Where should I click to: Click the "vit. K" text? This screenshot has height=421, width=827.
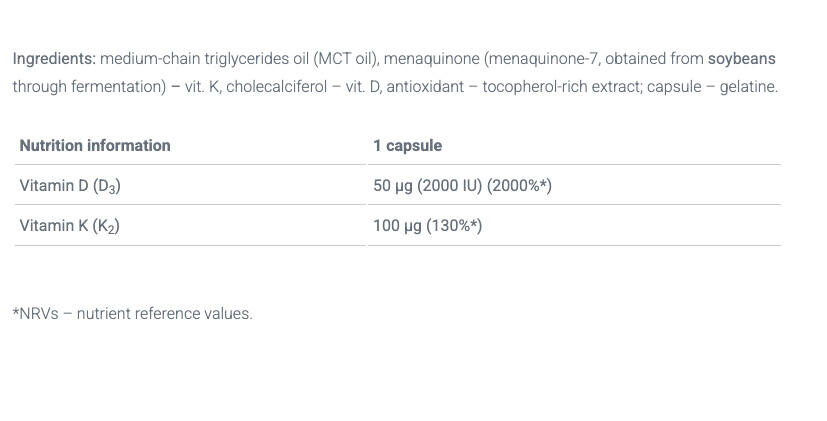[203, 87]
